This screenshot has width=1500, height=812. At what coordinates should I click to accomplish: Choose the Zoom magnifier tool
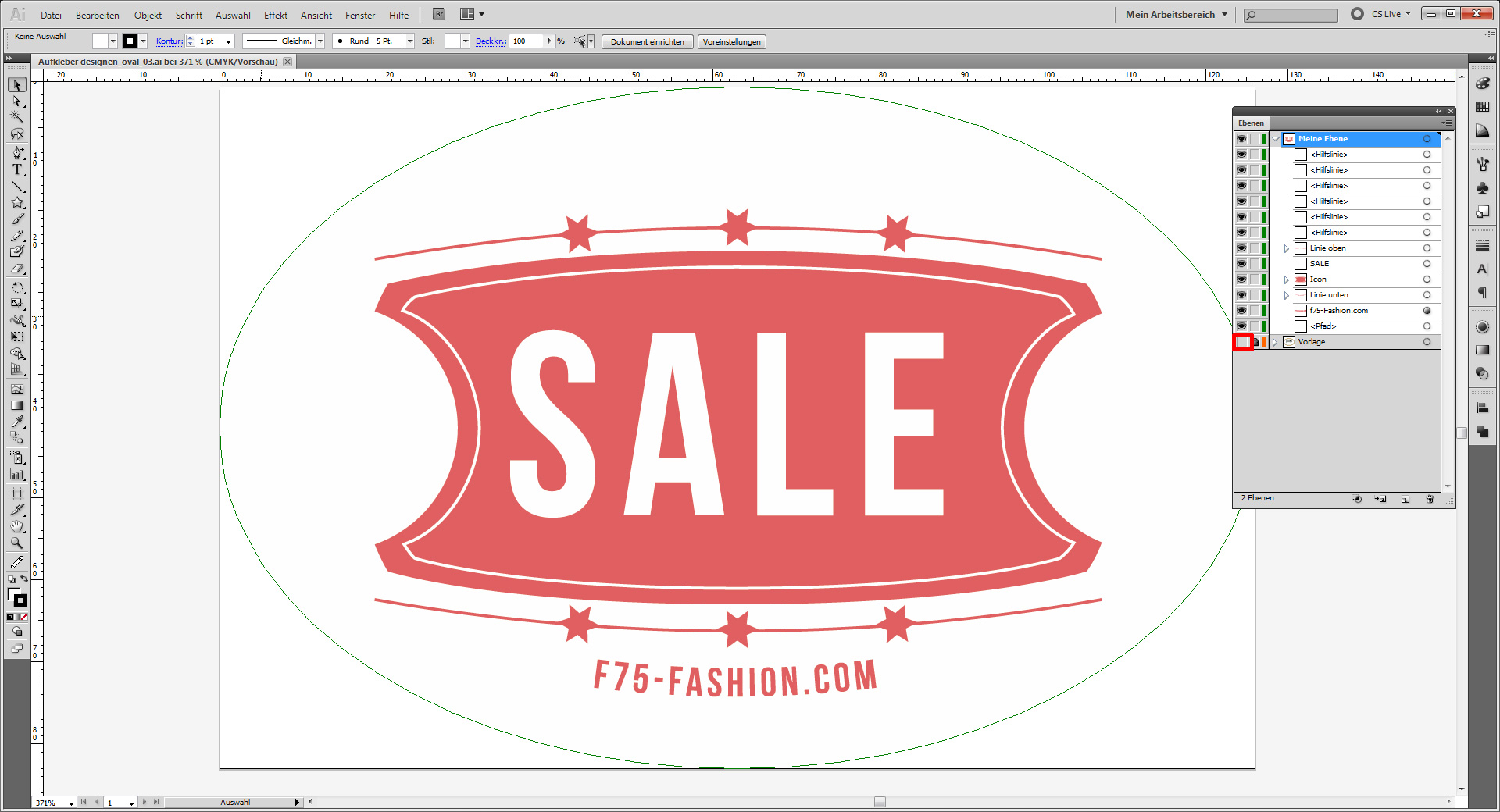coord(17,543)
